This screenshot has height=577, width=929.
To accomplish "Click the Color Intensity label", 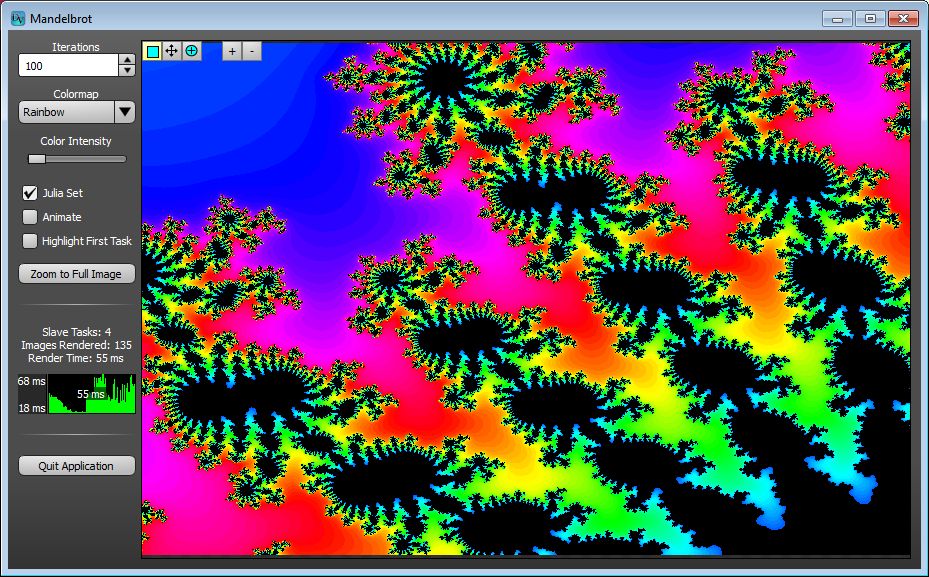I will coord(76,141).
